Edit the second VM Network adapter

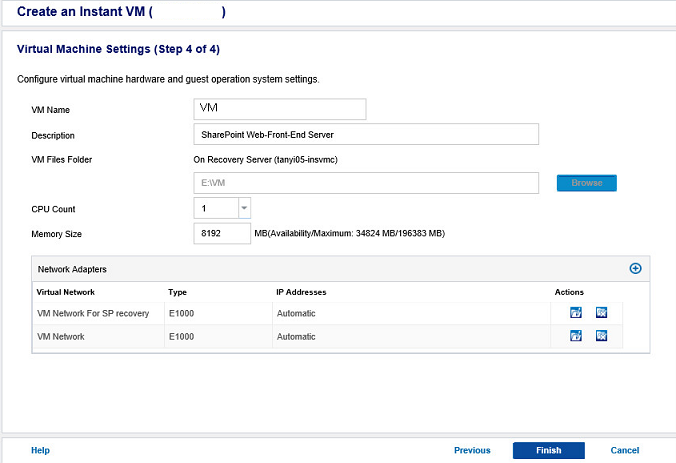[576, 336]
